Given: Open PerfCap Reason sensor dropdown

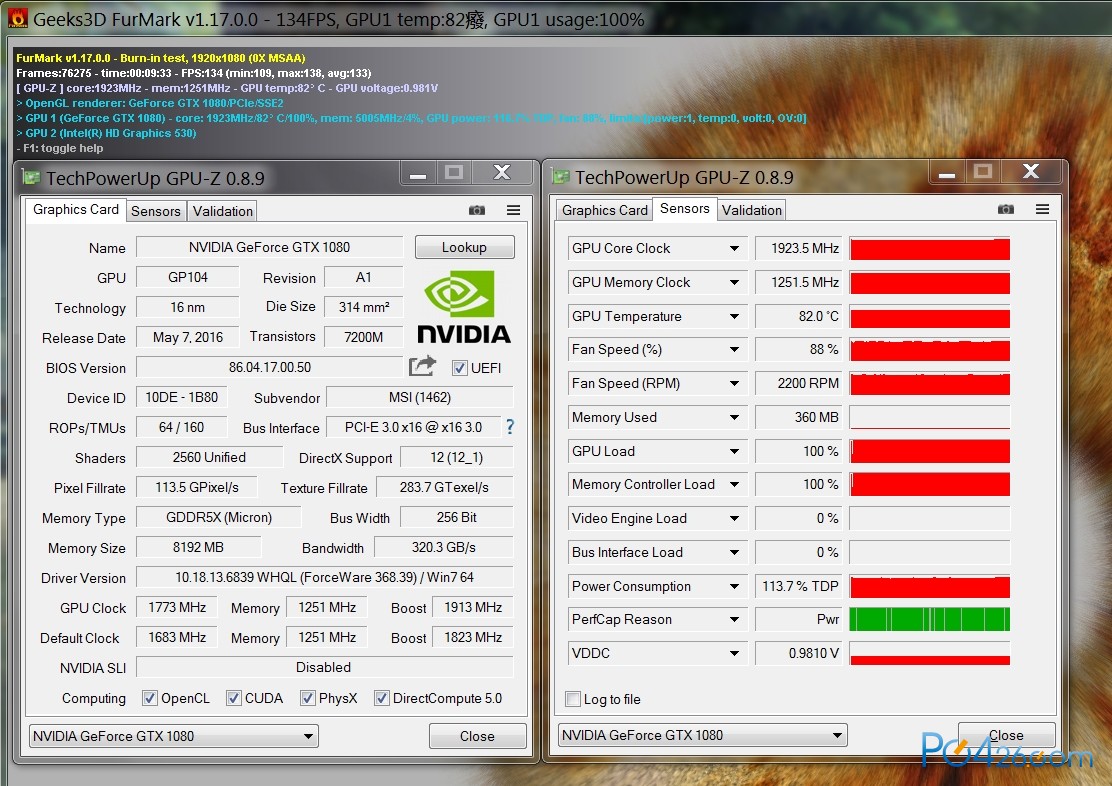Looking at the screenshot, I should tap(734, 619).
